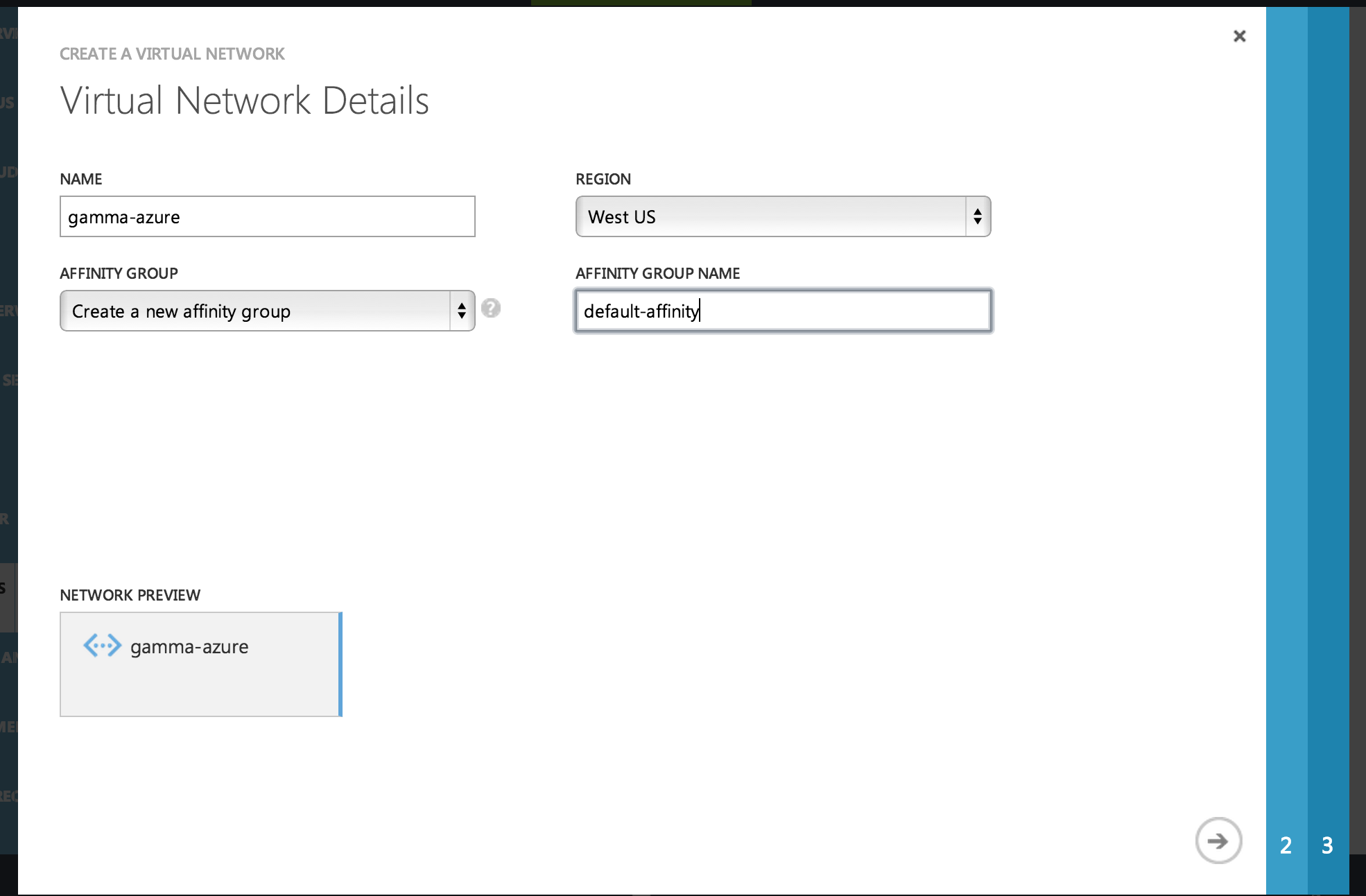1366x896 pixels.
Task: Open the Region dropdown showing West US
Action: [770, 217]
